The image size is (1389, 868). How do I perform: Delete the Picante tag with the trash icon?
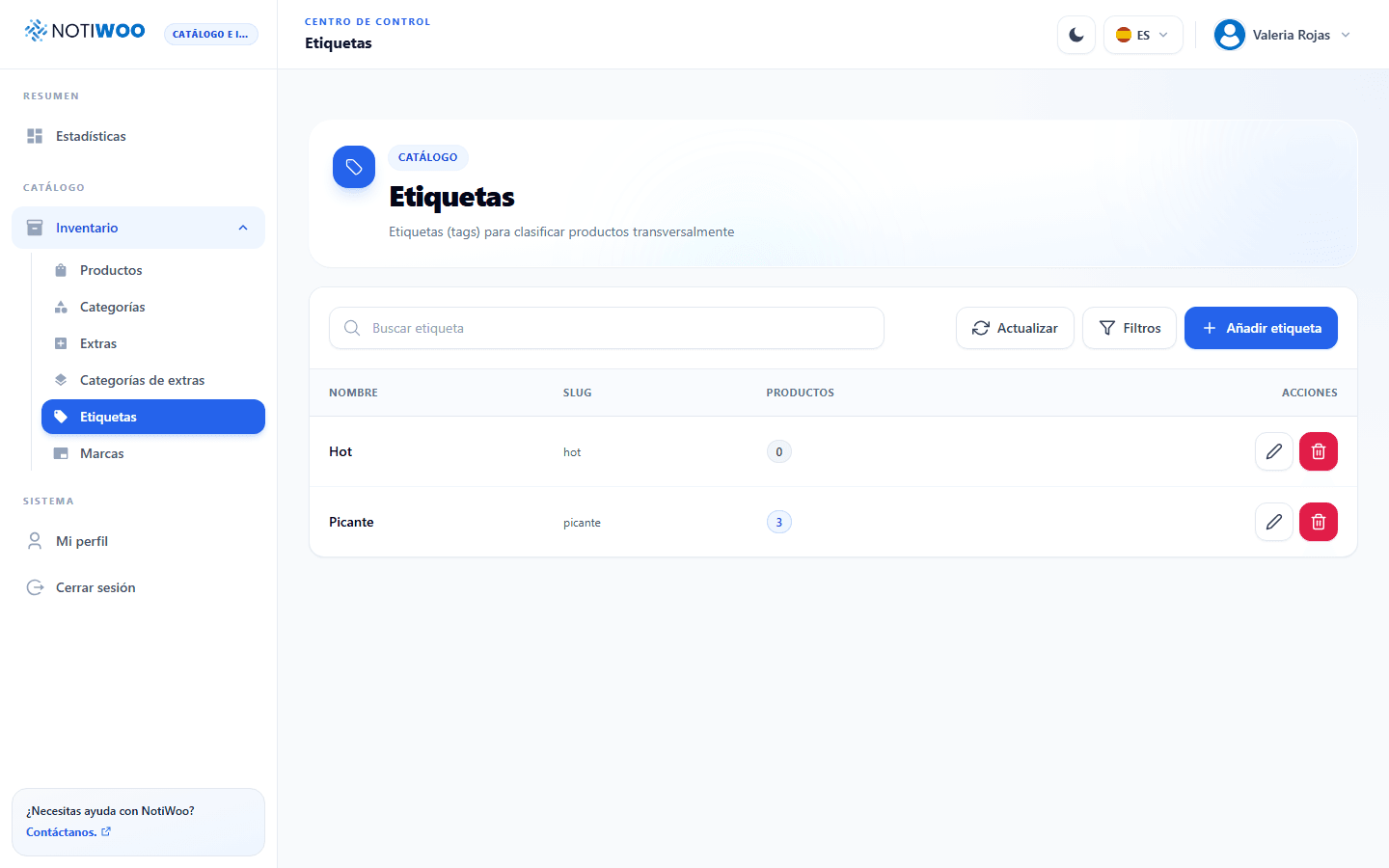[x=1319, y=522]
